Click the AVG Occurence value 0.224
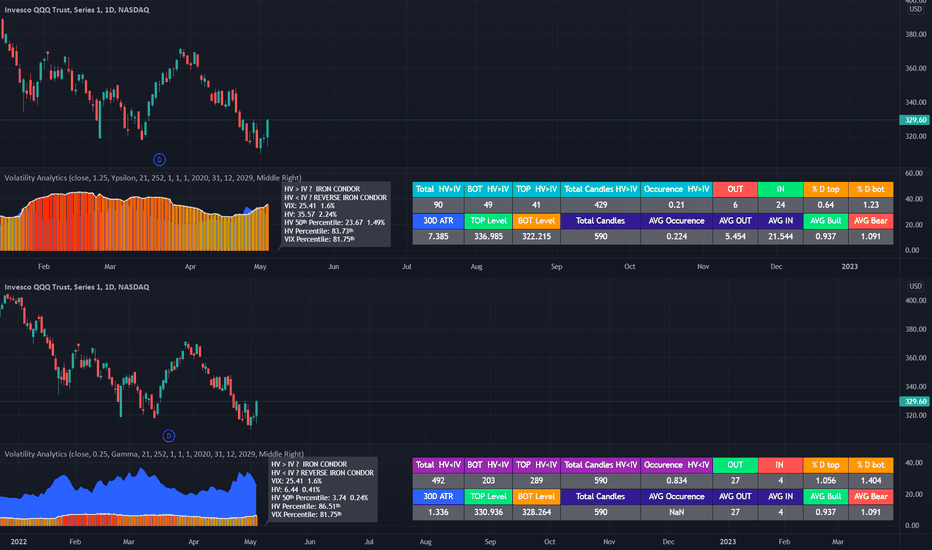Screen dimensions: 932x550 tap(676, 236)
